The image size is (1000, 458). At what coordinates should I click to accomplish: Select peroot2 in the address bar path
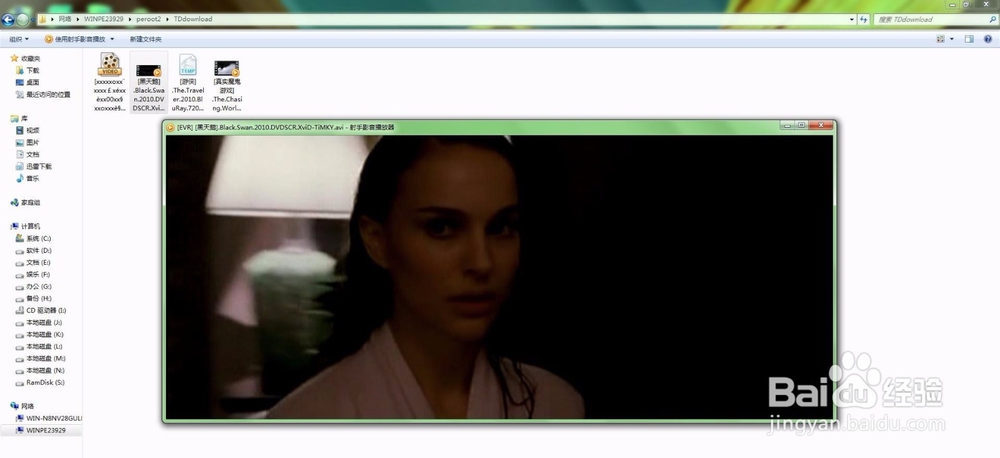tap(147, 19)
